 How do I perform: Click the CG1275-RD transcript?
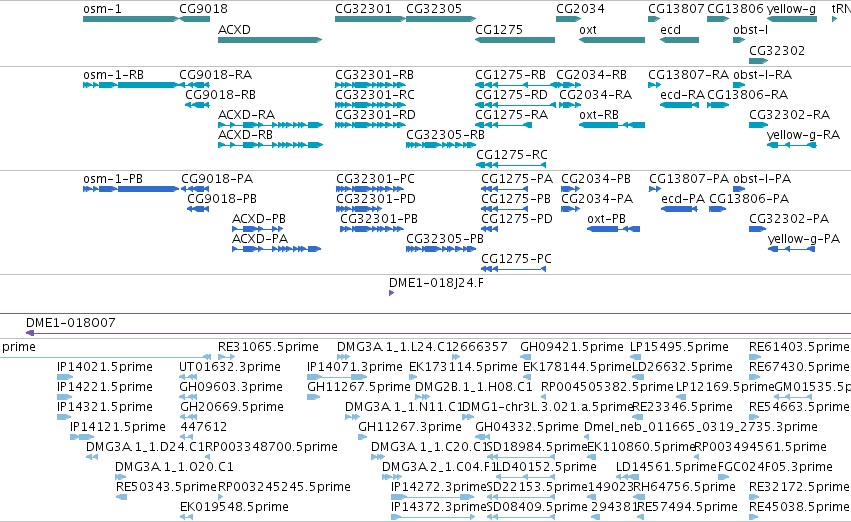pyautogui.click(x=516, y=105)
